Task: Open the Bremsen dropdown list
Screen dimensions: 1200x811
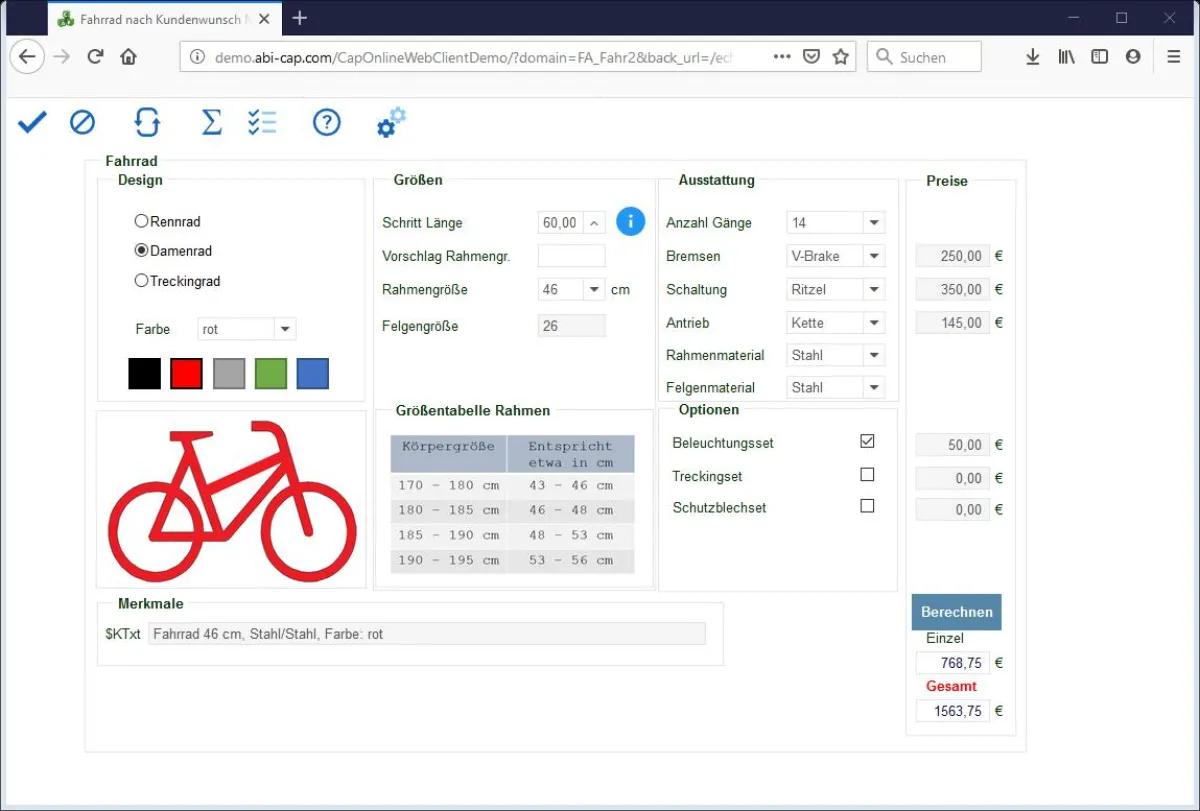Action: (873, 256)
